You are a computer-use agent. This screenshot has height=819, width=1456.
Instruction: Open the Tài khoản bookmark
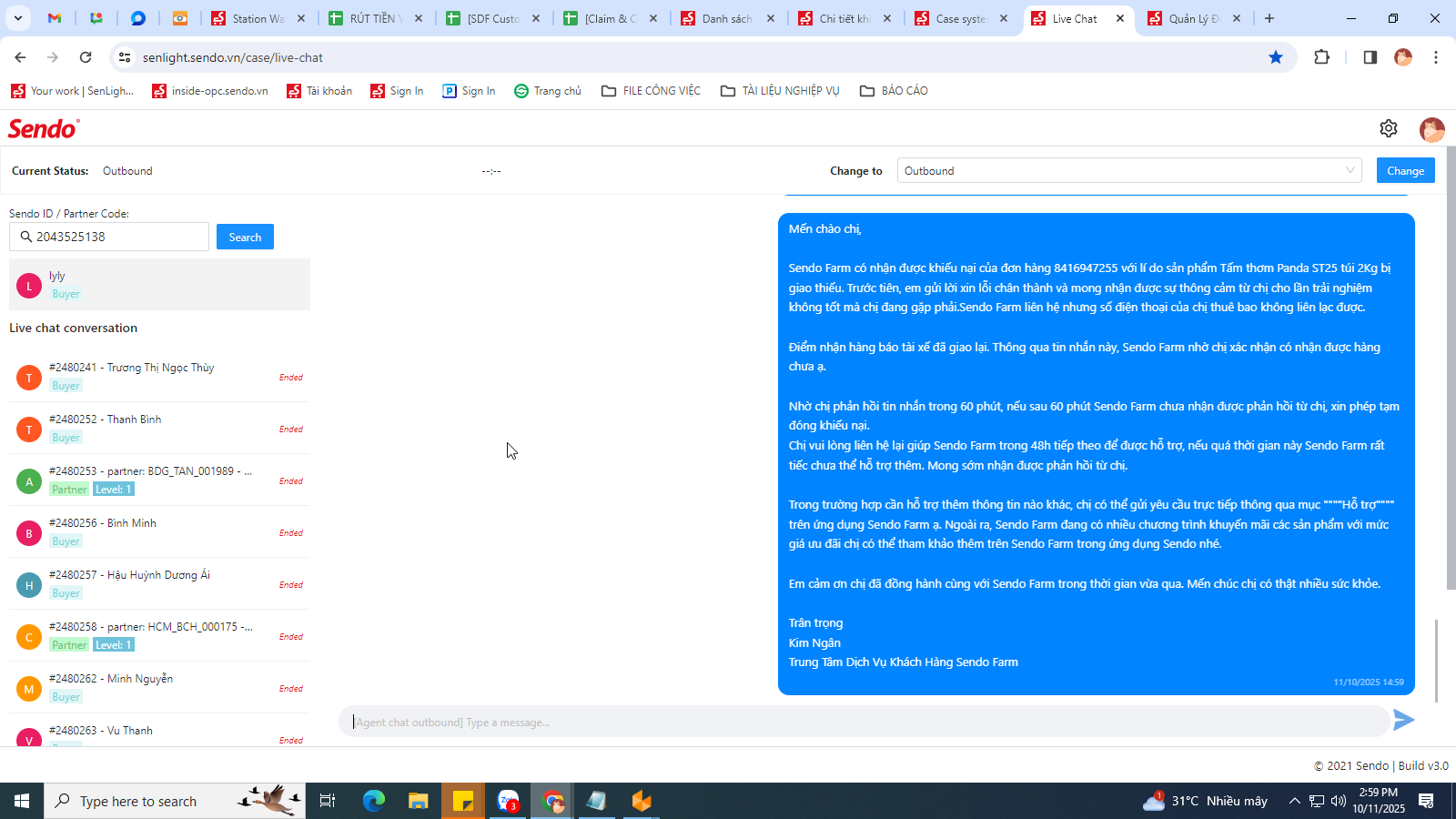[319, 91]
